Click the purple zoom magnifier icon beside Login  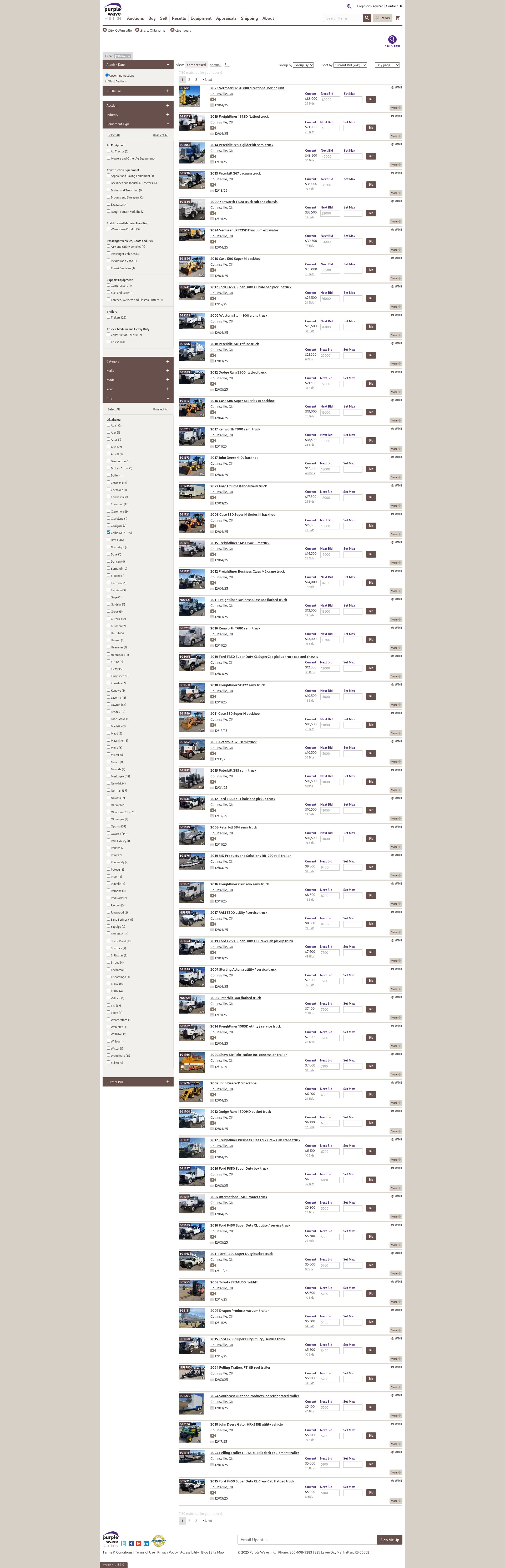[349, 6]
